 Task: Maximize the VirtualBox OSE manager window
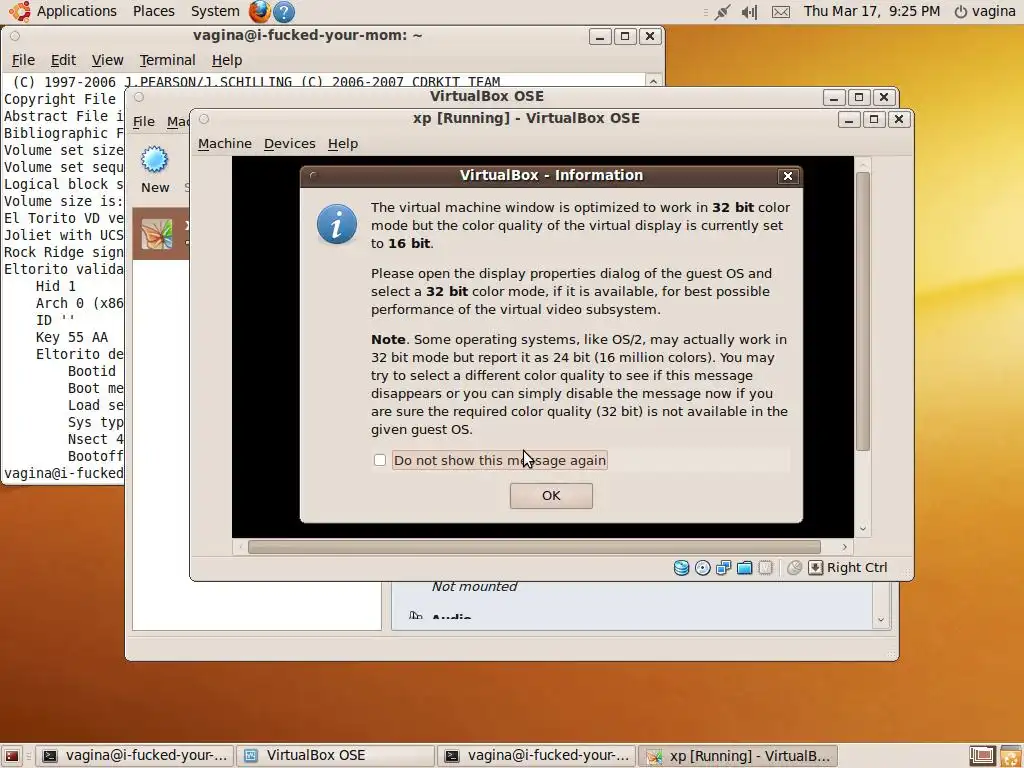tap(859, 97)
